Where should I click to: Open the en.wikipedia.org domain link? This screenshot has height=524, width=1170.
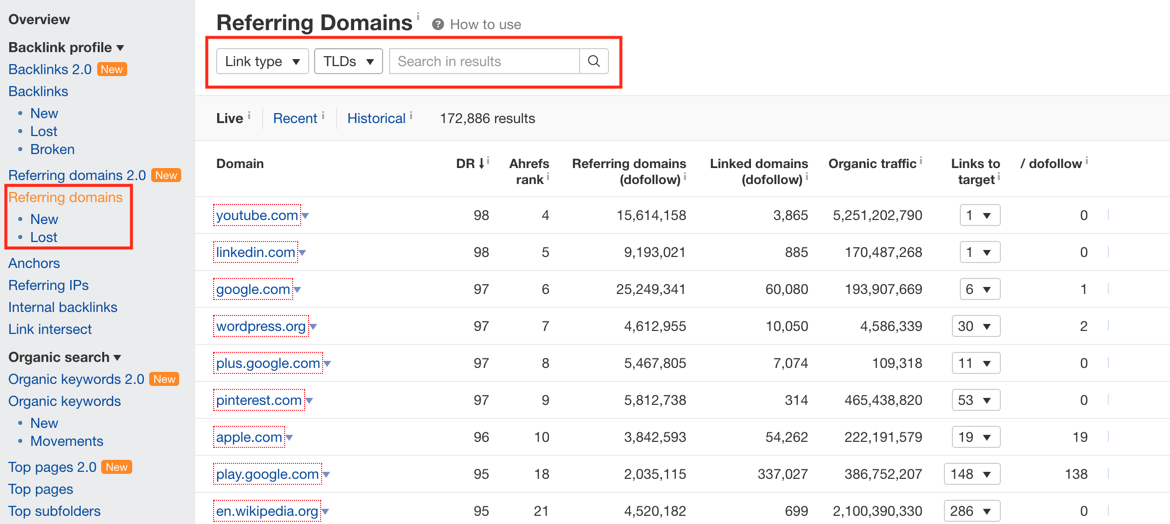pyautogui.click(x=267, y=511)
